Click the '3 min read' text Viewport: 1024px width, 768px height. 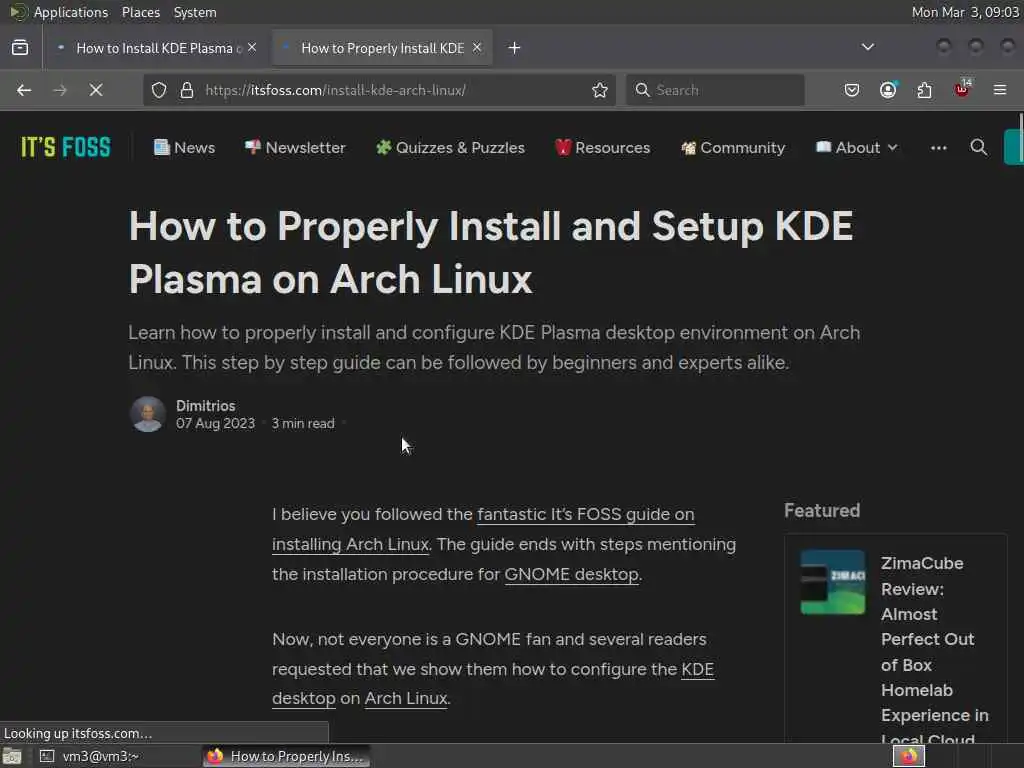click(x=303, y=424)
